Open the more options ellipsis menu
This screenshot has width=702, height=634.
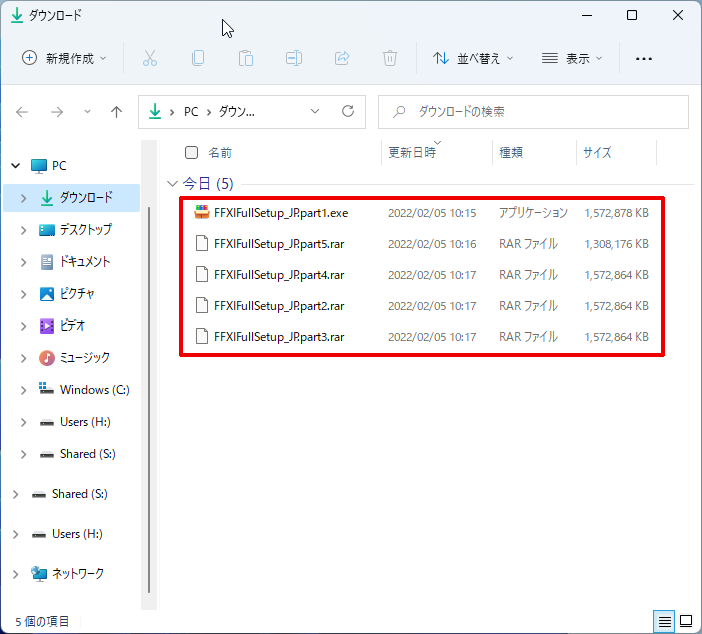tap(644, 59)
